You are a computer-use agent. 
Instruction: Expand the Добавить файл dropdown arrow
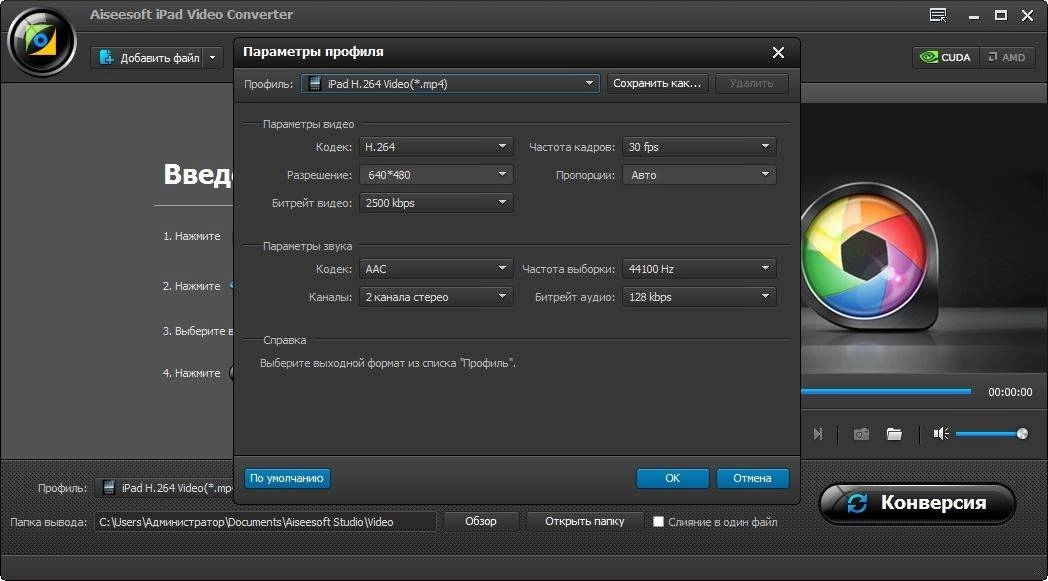pos(213,57)
